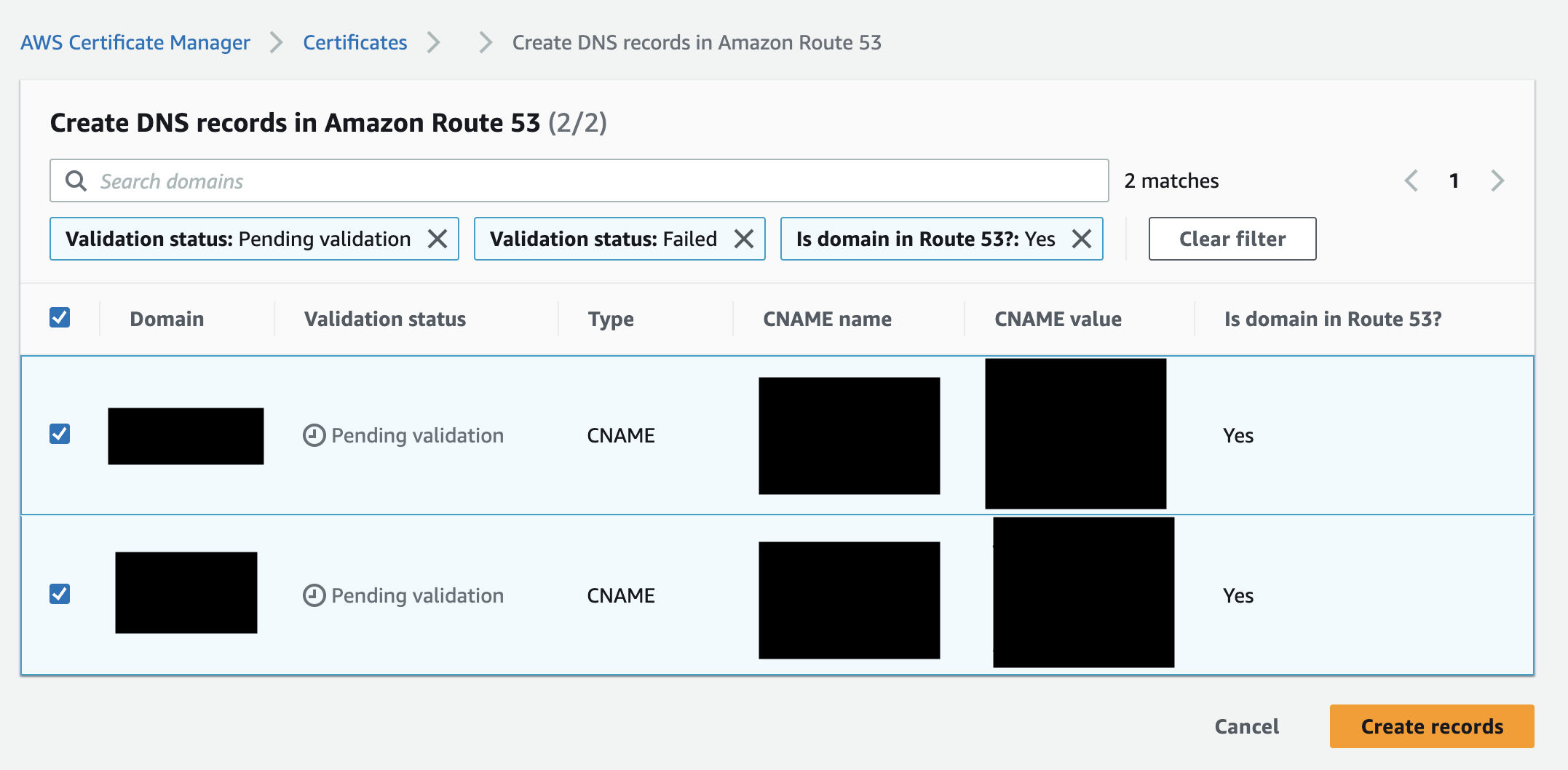
Task: Navigate to Certificates breadcrumb
Action: tap(355, 42)
